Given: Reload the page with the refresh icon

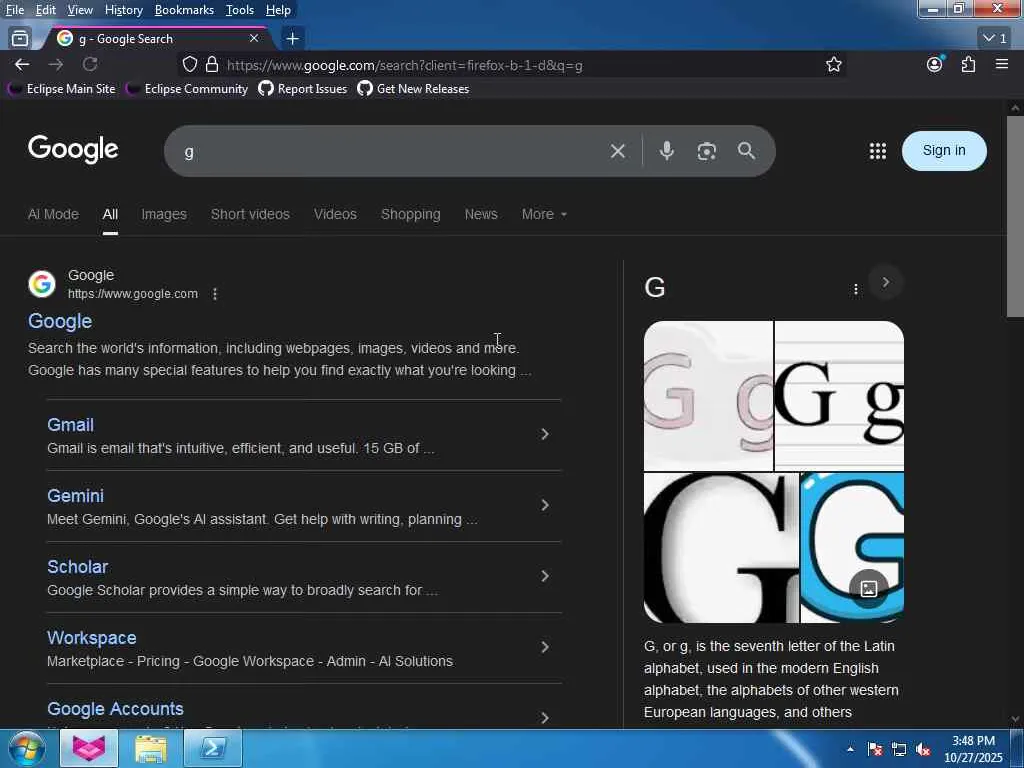Looking at the screenshot, I should click(x=90, y=64).
